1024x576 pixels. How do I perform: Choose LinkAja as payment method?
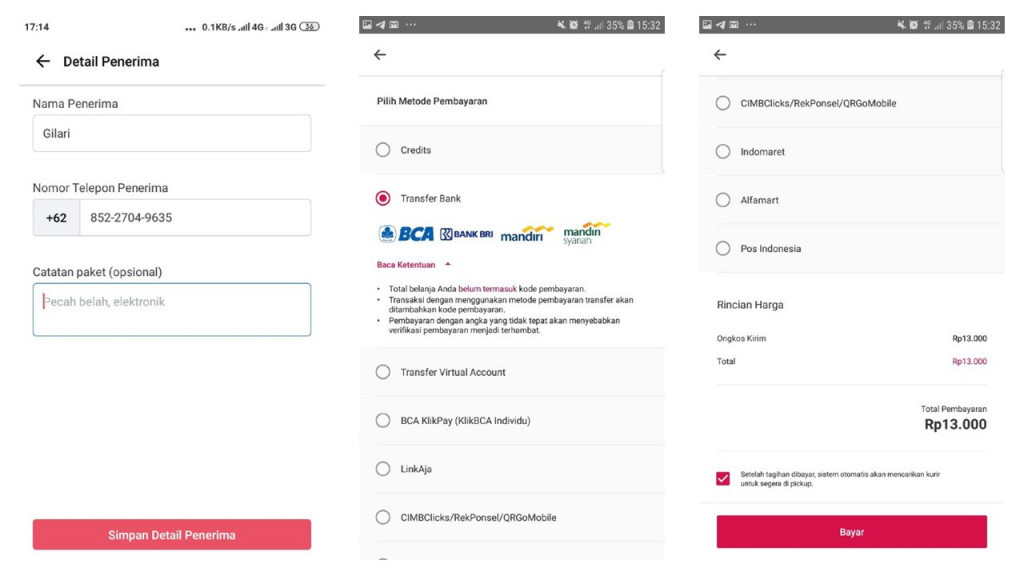click(383, 469)
